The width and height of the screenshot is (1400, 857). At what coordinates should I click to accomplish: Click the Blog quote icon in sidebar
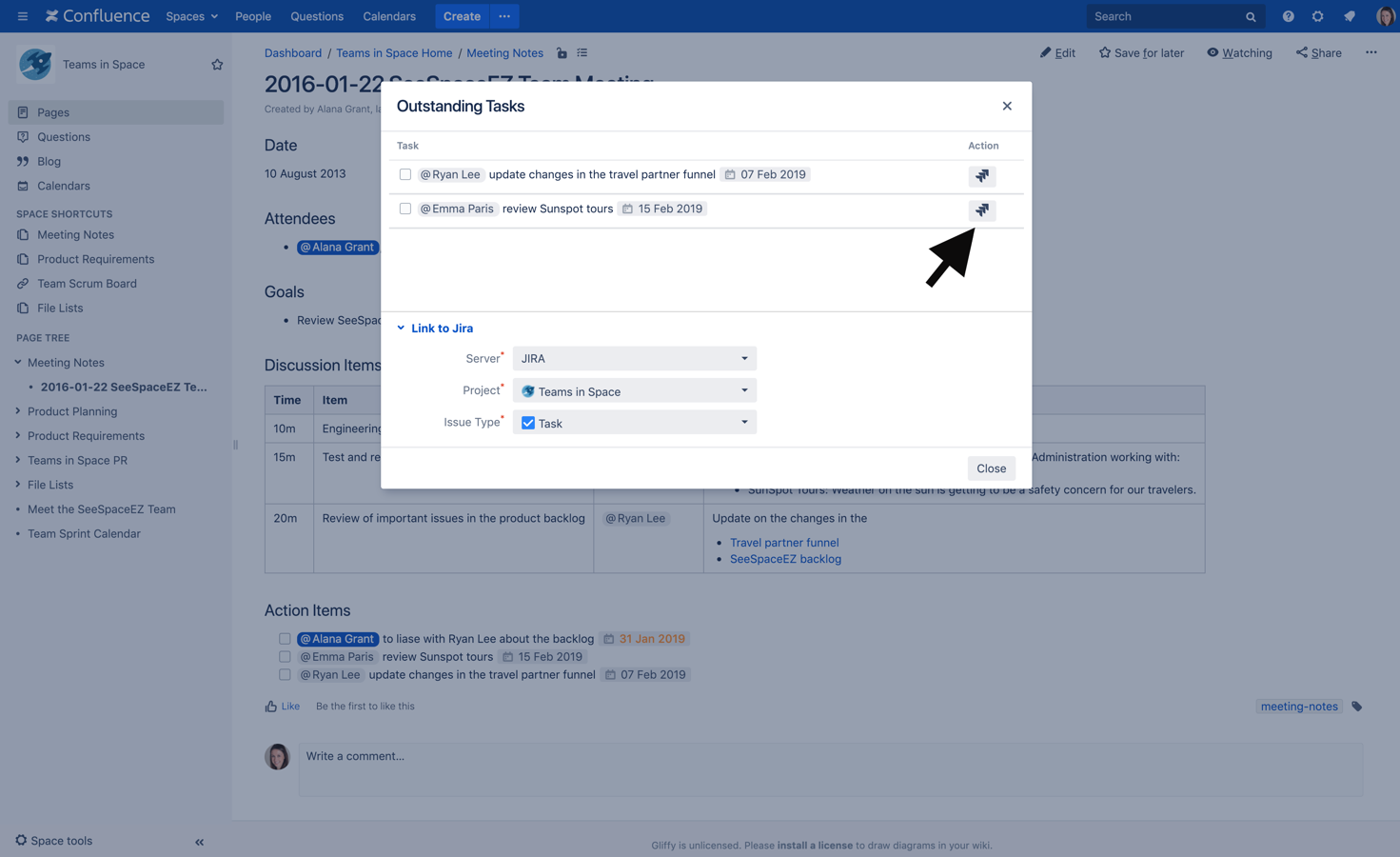tap(23, 162)
